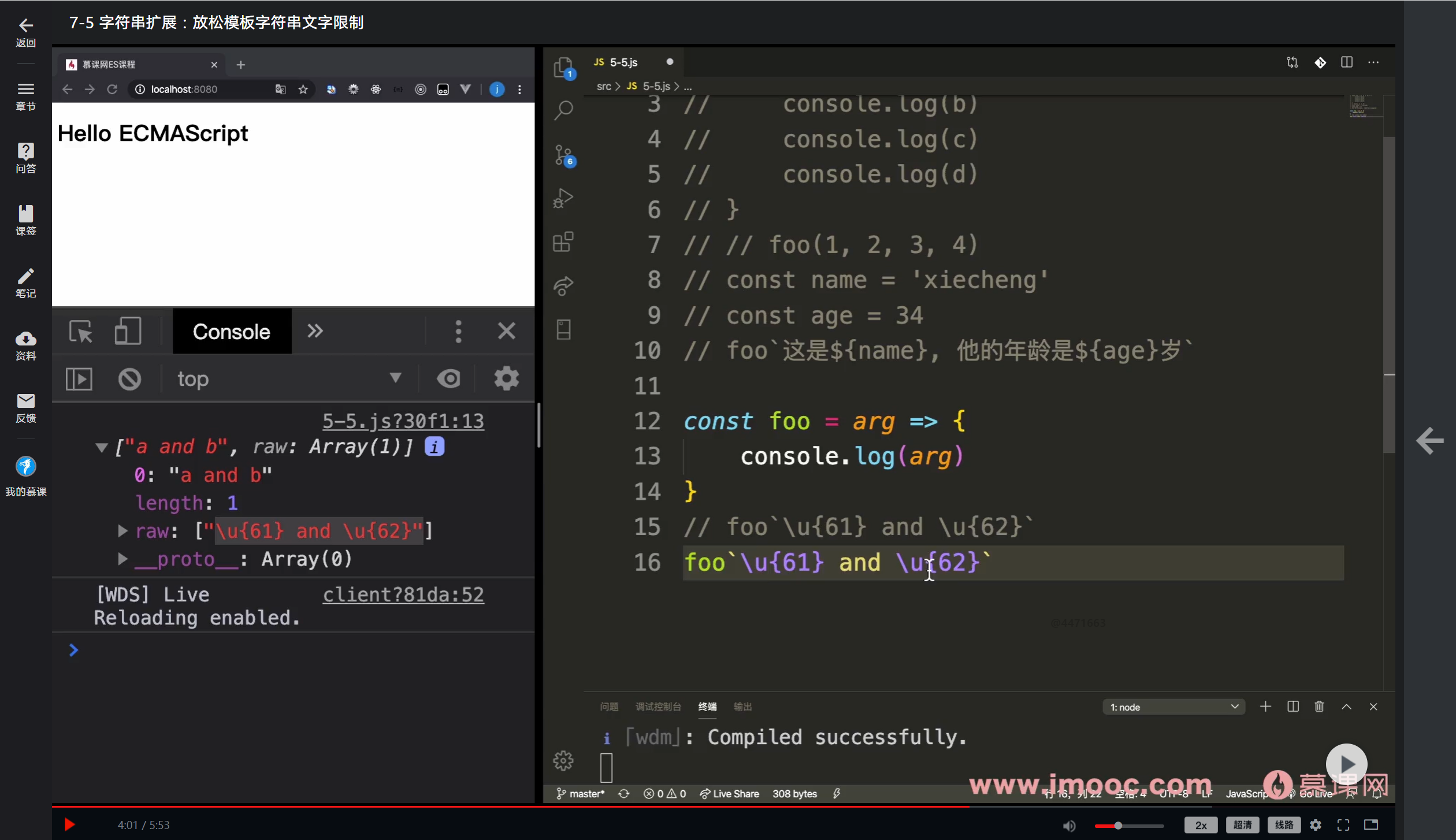Open the 5-5.js?30f1:13 source link
Viewport: 1456px width, 840px height.
(403, 421)
